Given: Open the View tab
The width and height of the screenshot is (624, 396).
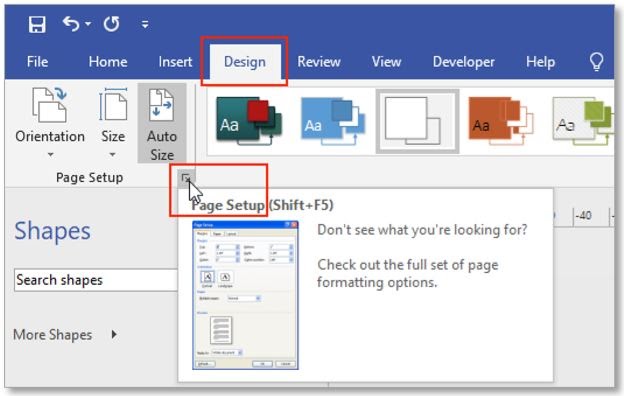Looking at the screenshot, I should click(x=386, y=62).
